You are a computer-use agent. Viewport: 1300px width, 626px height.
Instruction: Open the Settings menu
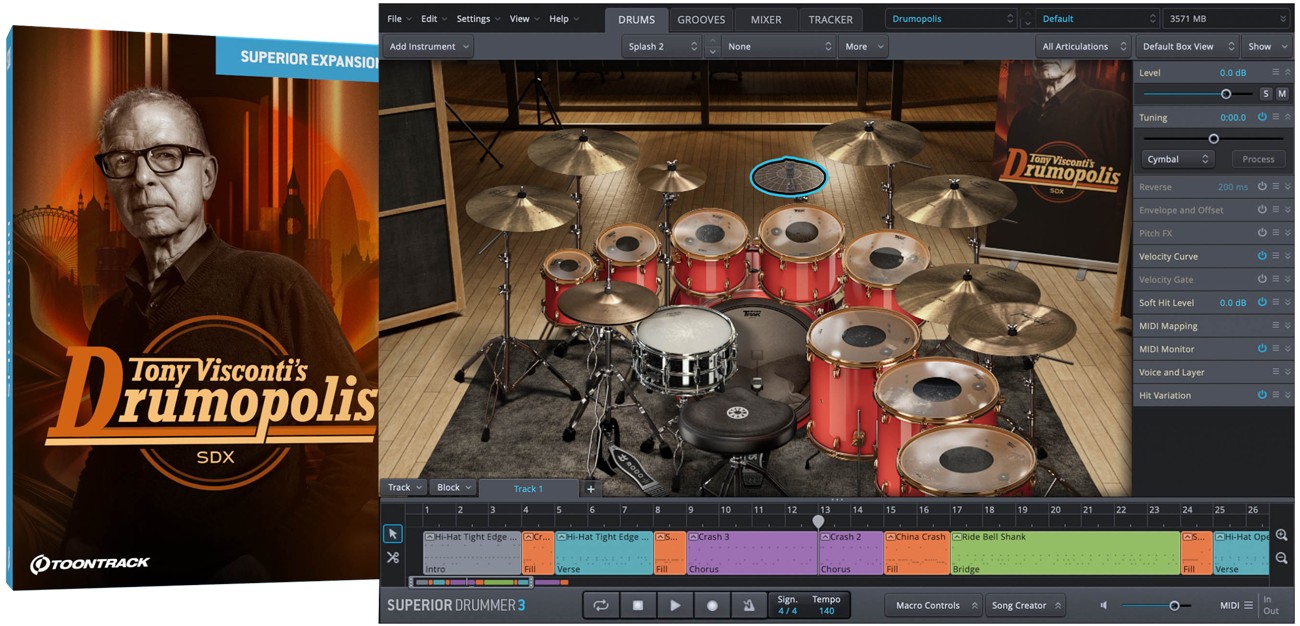click(x=473, y=17)
